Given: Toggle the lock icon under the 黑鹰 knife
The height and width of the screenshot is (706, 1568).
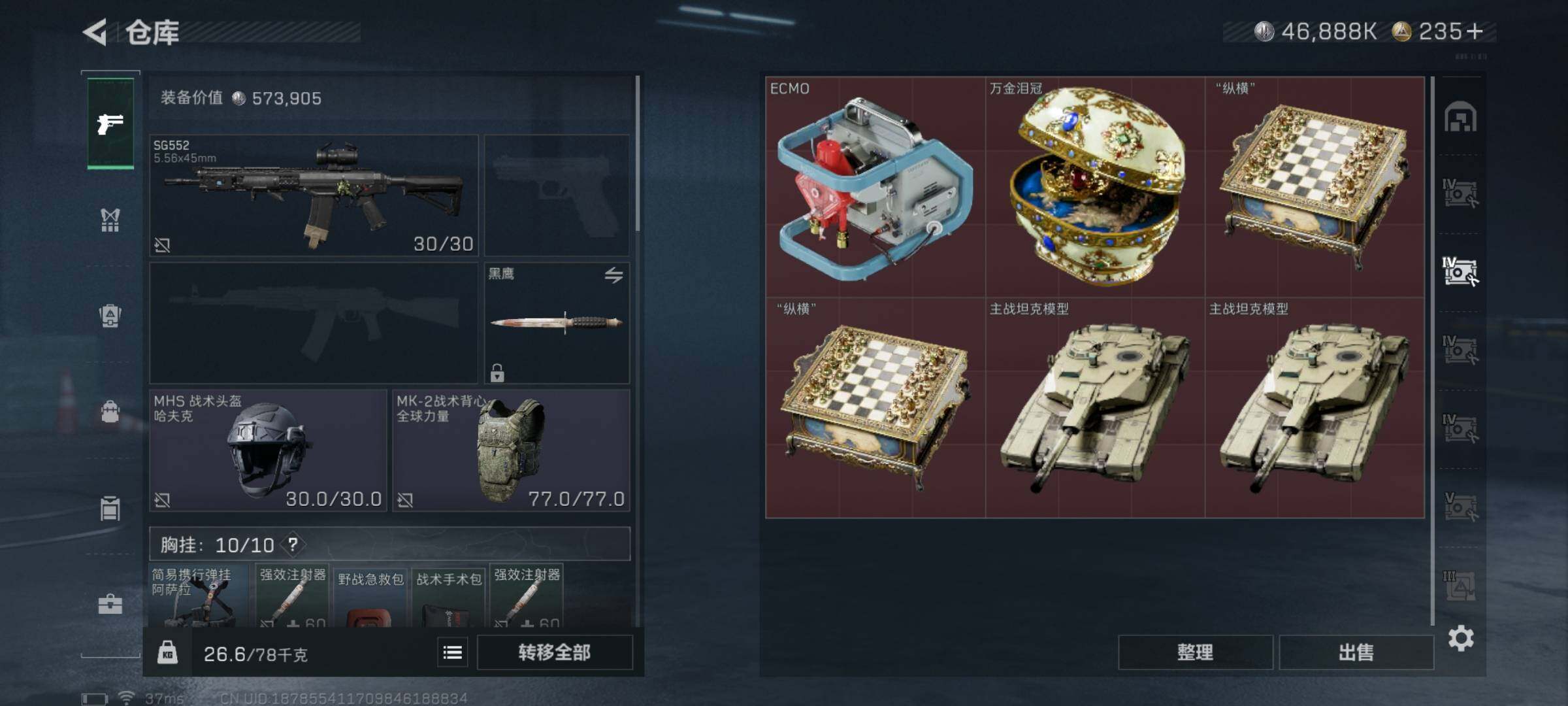Looking at the screenshot, I should click(x=497, y=373).
